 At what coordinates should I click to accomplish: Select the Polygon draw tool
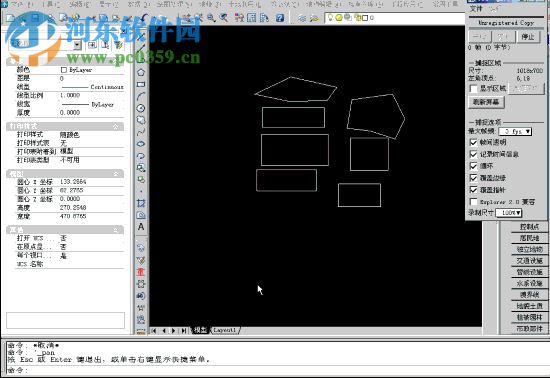141,73
